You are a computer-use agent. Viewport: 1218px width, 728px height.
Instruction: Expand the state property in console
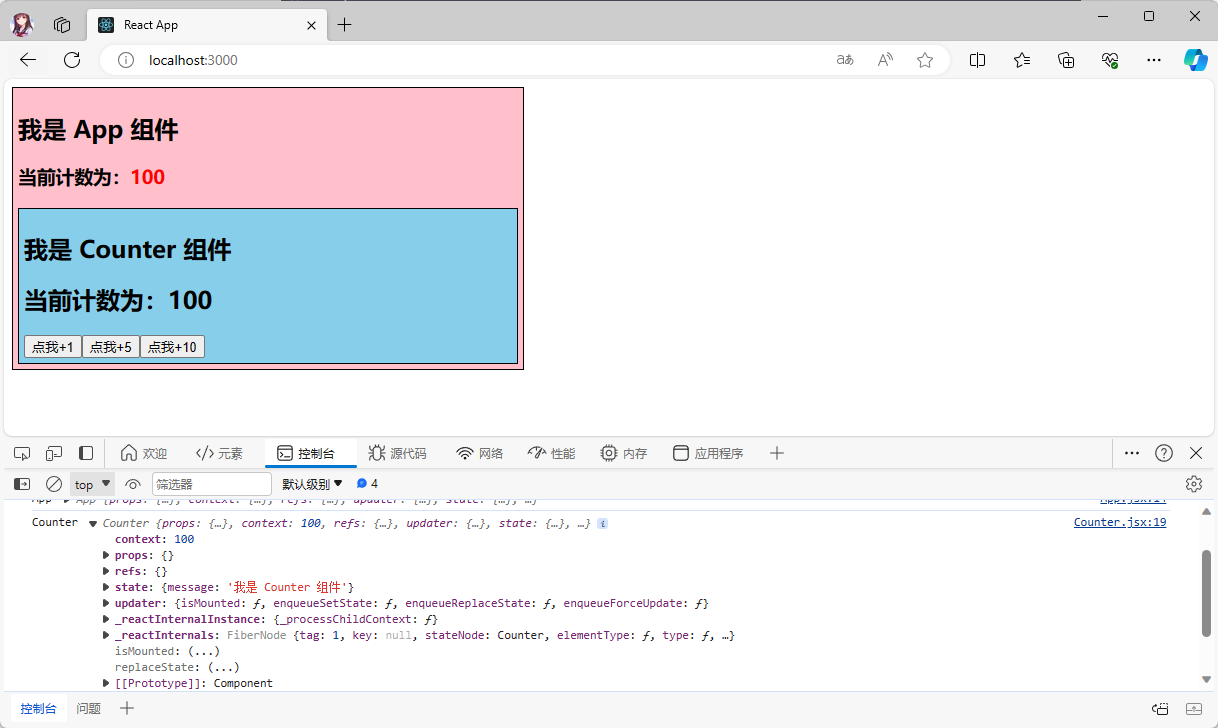tap(107, 587)
